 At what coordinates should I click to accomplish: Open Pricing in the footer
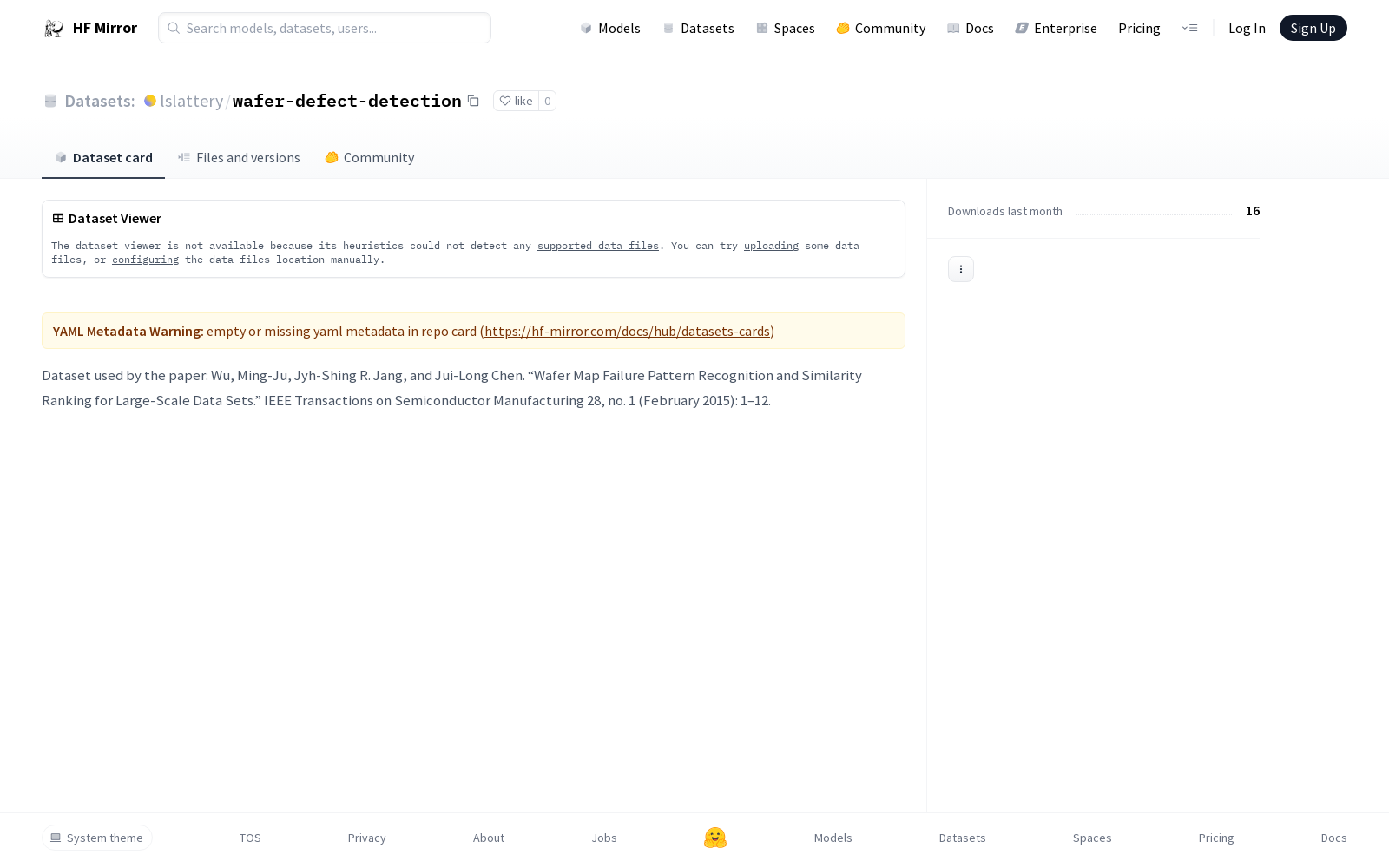point(1215,838)
